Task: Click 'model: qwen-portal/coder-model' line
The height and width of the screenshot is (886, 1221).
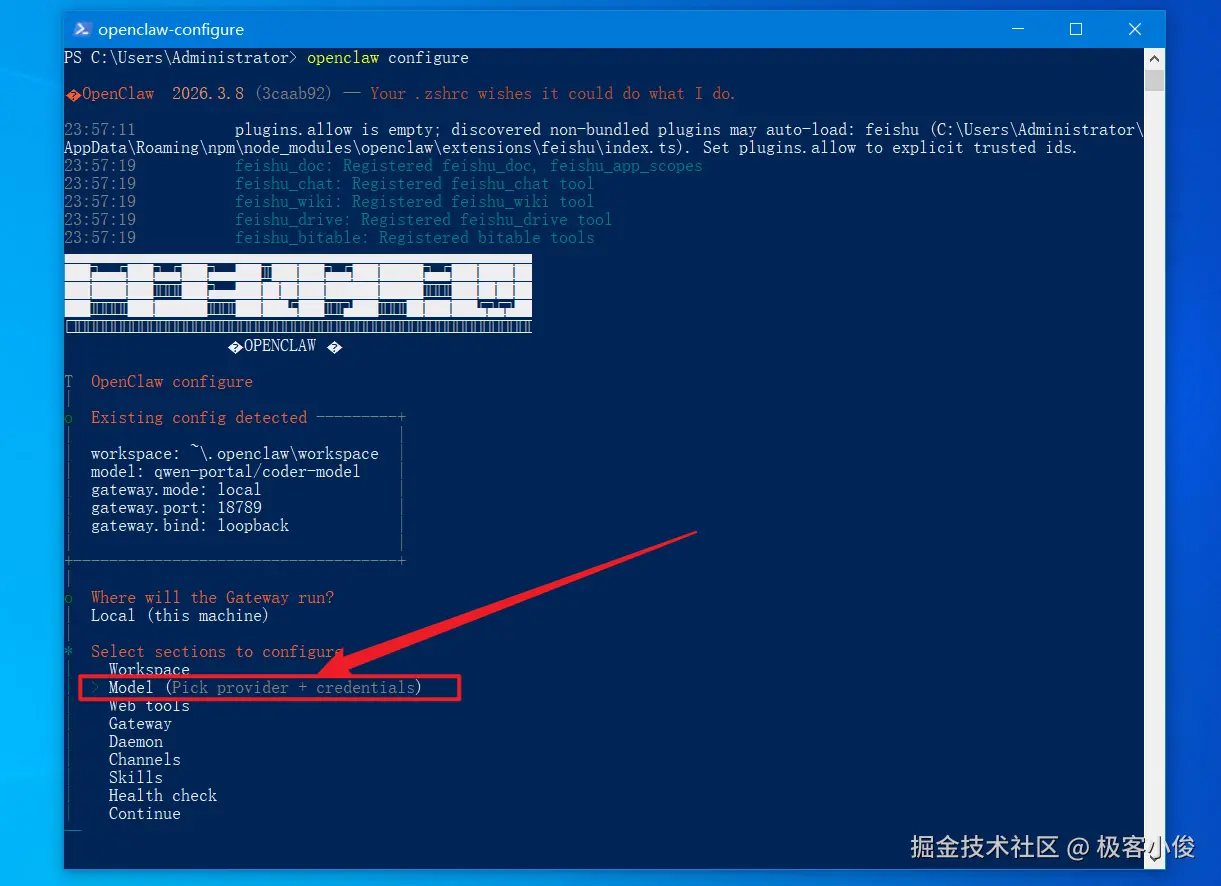Action: tap(225, 471)
